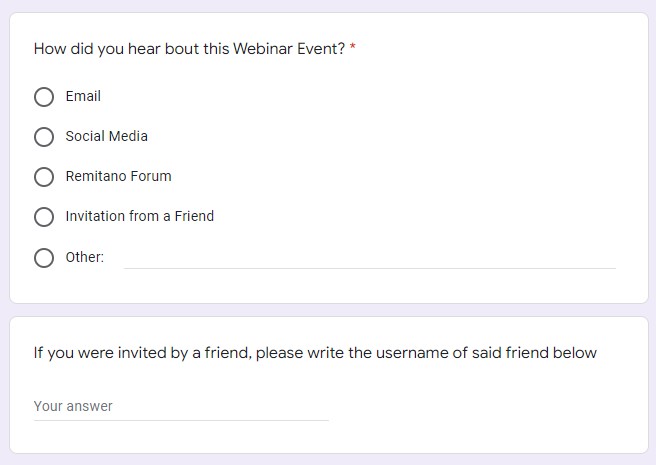This screenshot has width=656, height=465.
Task: Click the Email option label text
Action: click(x=83, y=96)
